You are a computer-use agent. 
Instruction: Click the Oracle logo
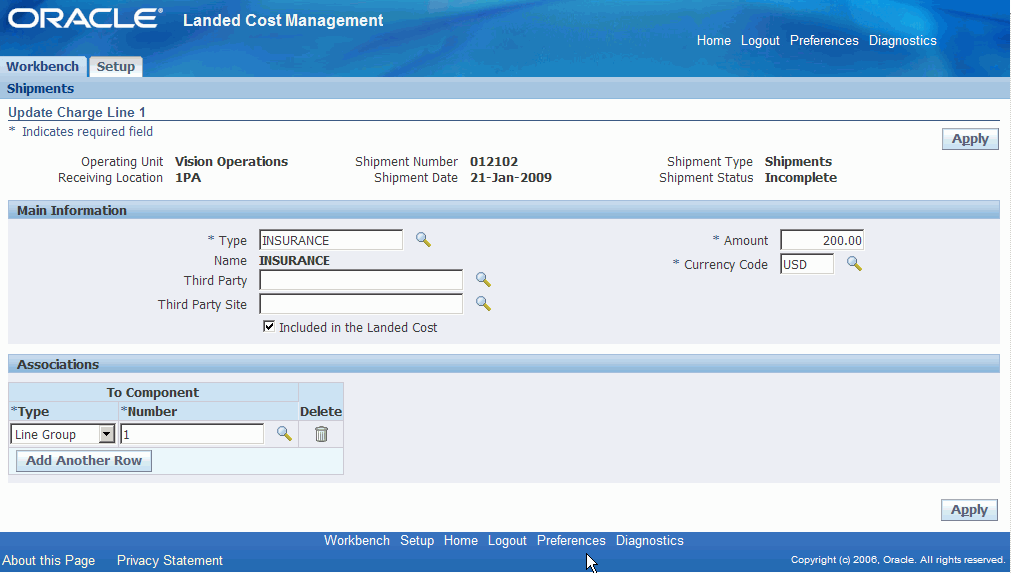click(85, 18)
